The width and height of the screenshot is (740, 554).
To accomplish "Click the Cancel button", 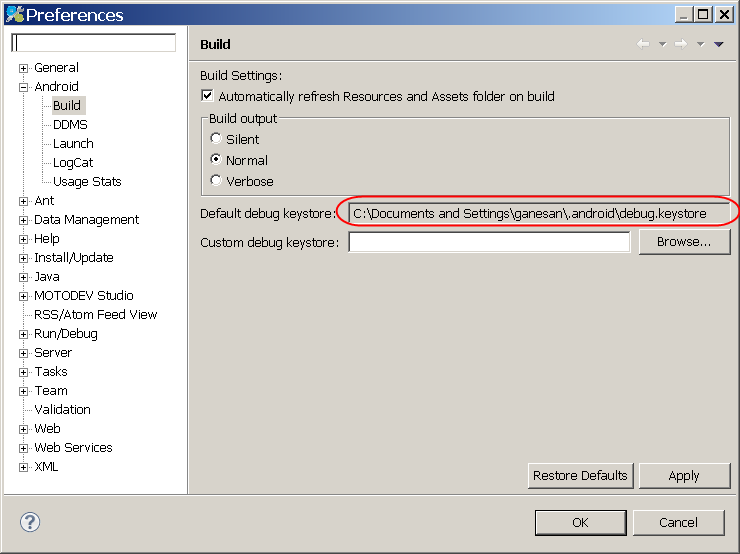I will 678,522.
